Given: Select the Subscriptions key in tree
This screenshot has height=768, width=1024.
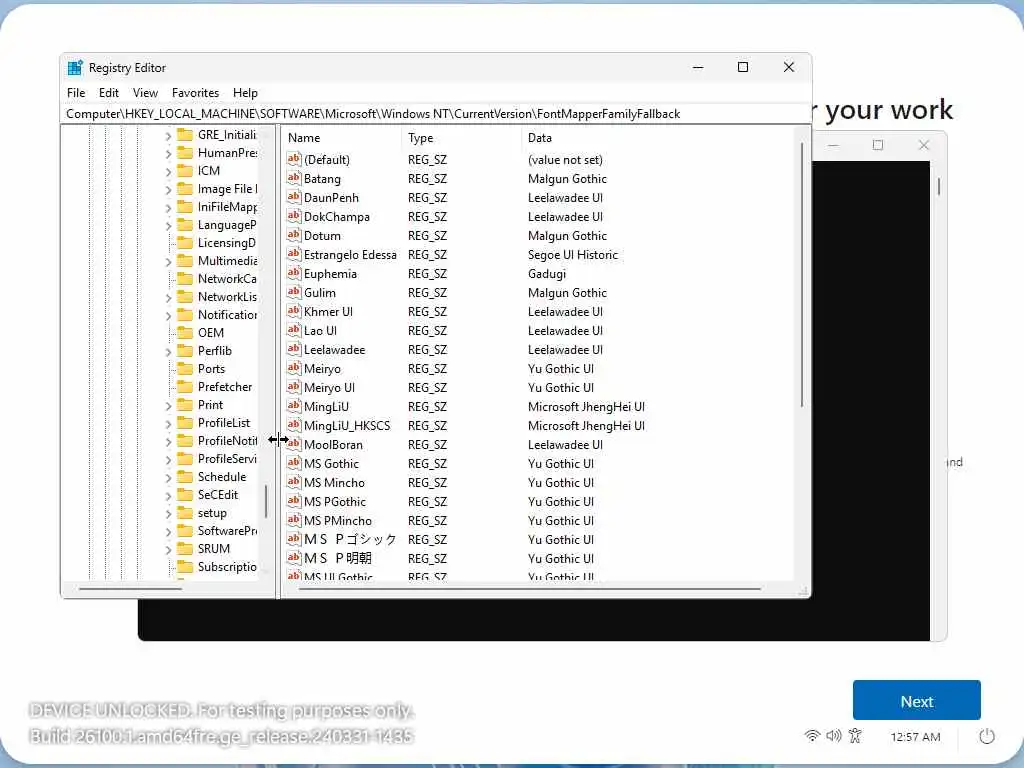Looking at the screenshot, I should [227, 567].
